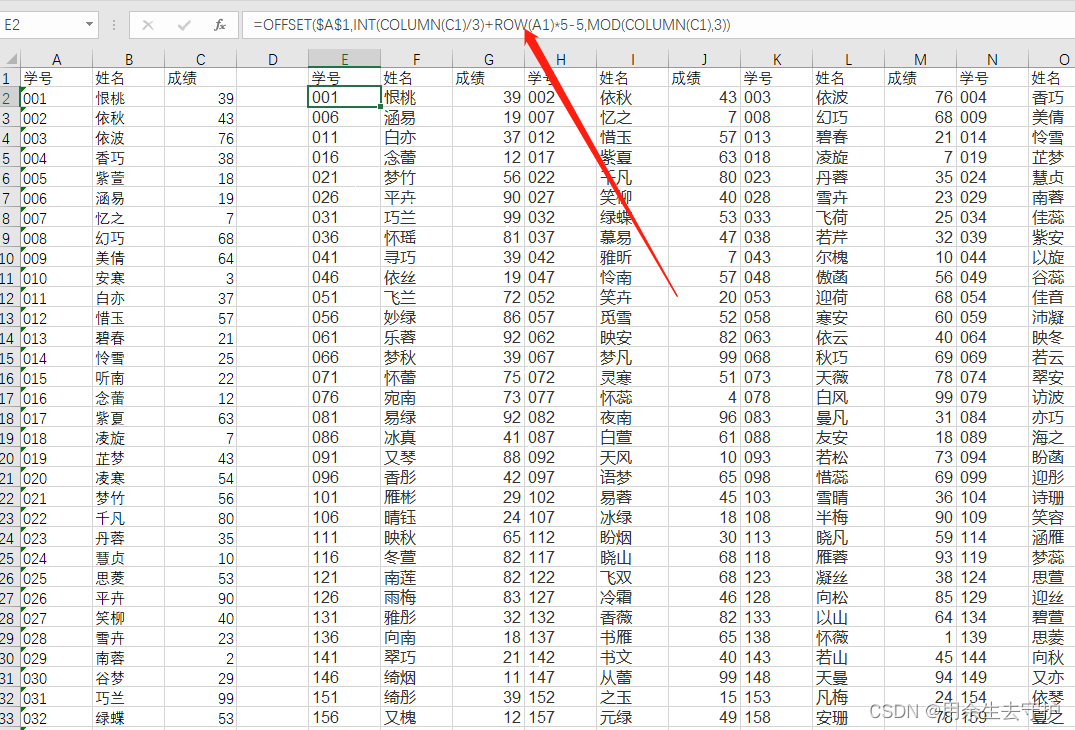
Task: Select column J header
Action: [x=704, y=60]
